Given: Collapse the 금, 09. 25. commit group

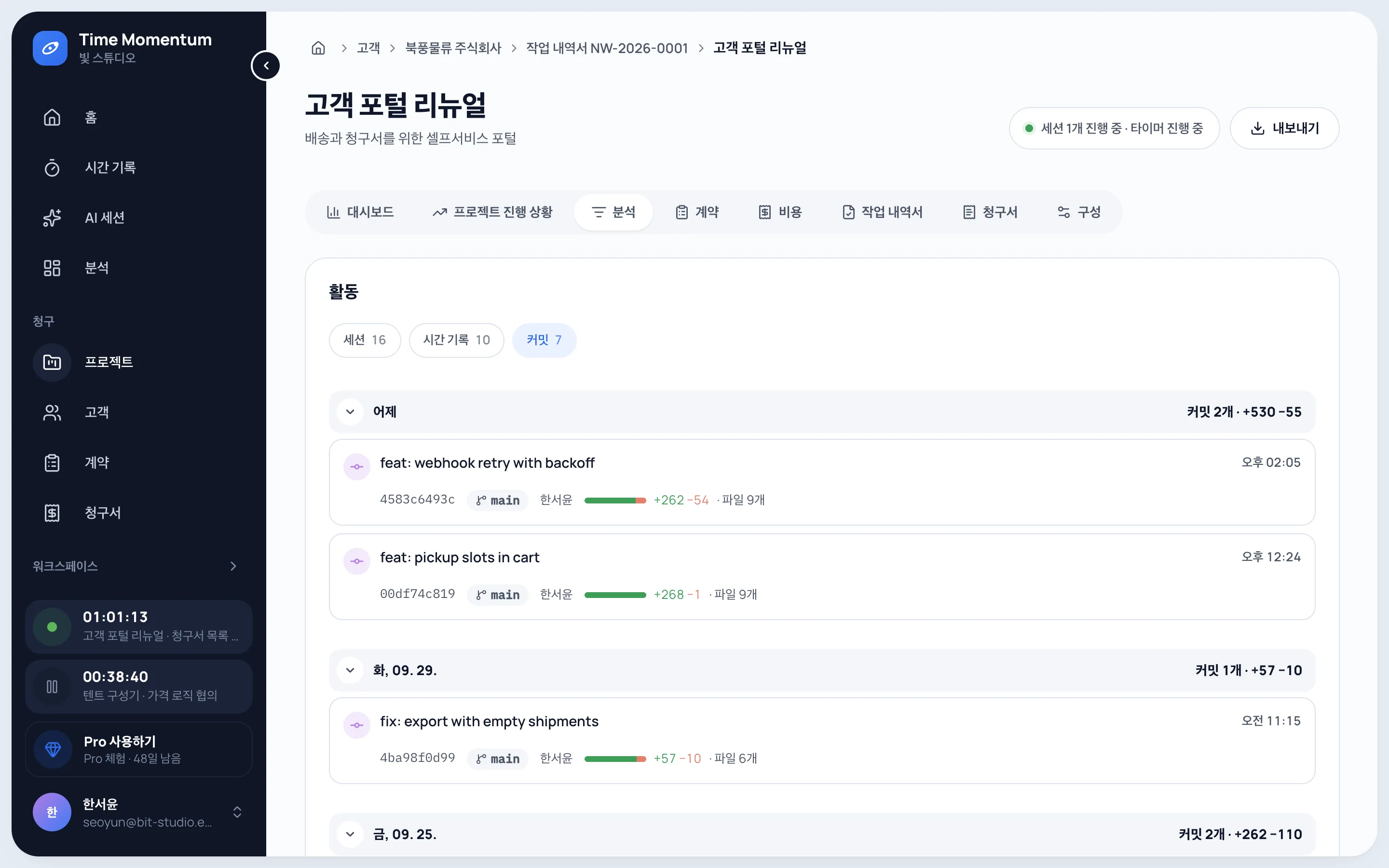Looking at the screenshot, I should [350, 834].
